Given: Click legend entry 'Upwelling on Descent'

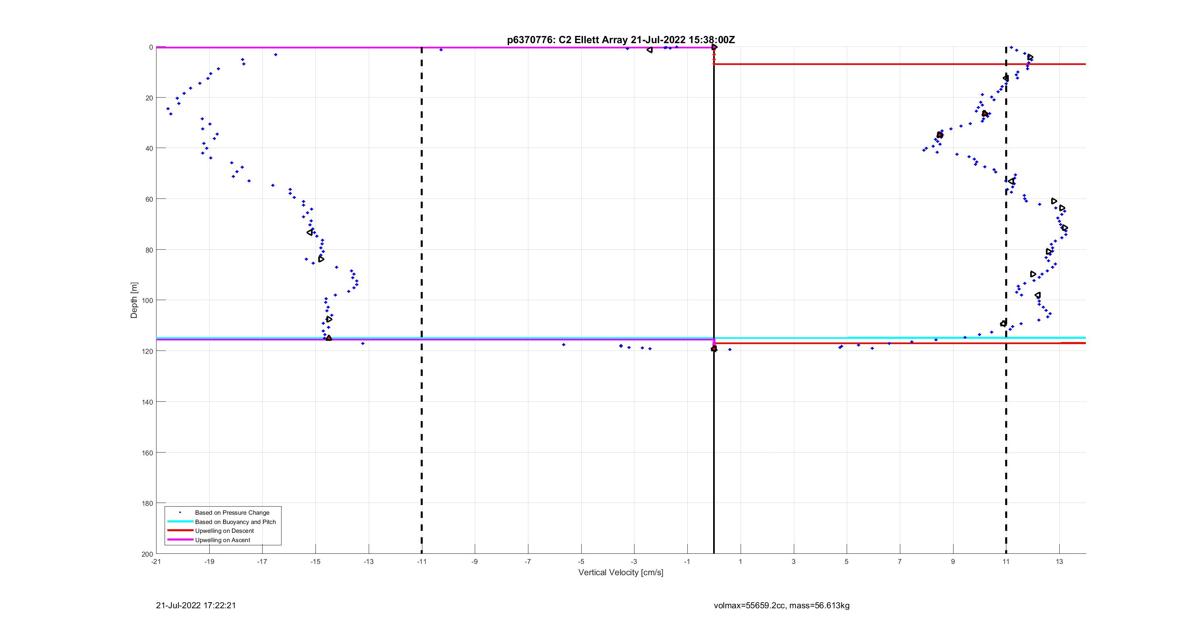Looking at the screenshot, I should point(225,531).
